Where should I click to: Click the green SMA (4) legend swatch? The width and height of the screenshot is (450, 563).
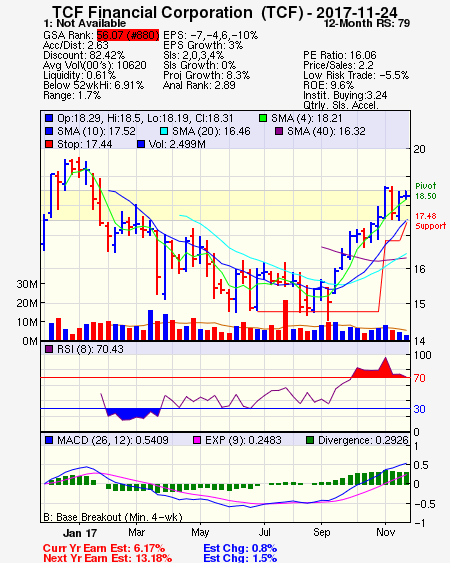click(x=263, y=118)
